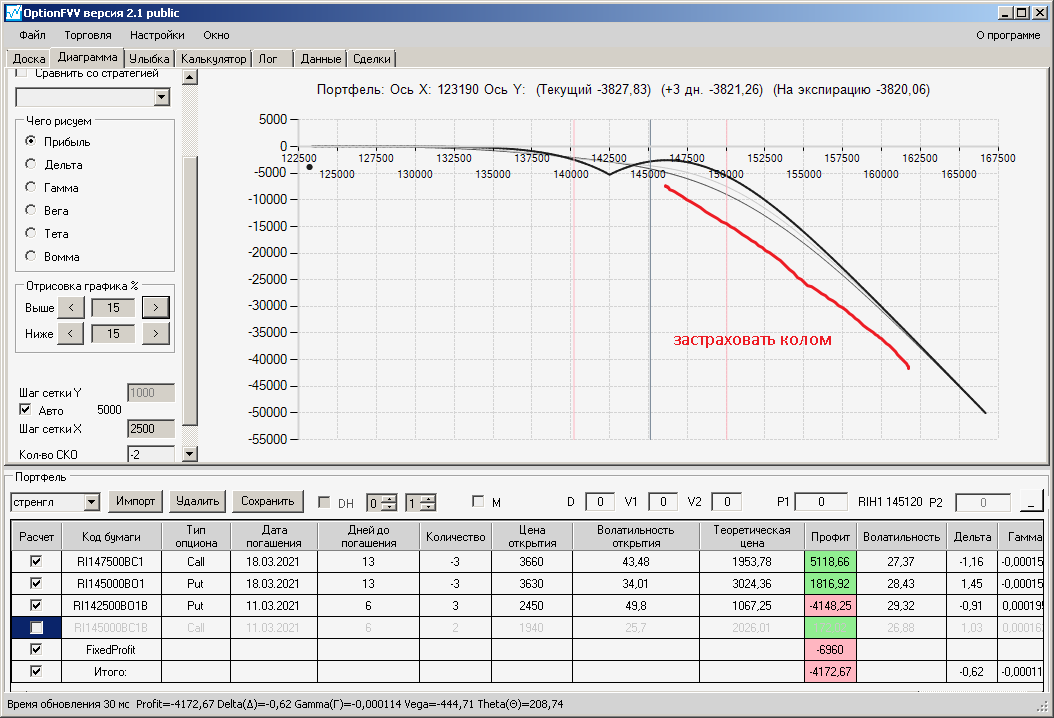Click the P1 input field
1054x718 pixels.
[x=820, y=502]
